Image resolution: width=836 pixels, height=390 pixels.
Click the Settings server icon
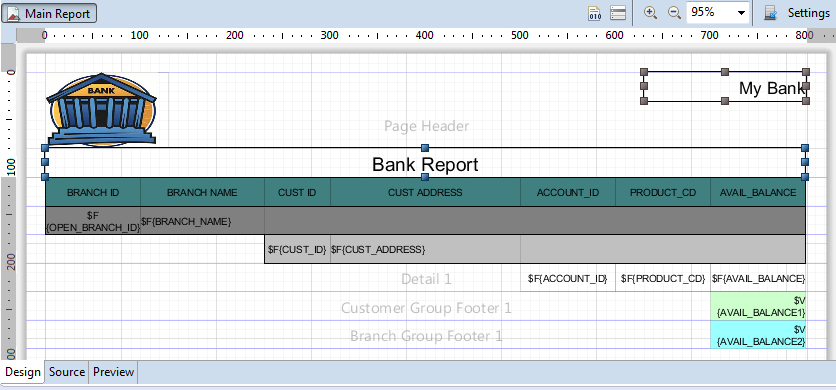coord(770,13)
